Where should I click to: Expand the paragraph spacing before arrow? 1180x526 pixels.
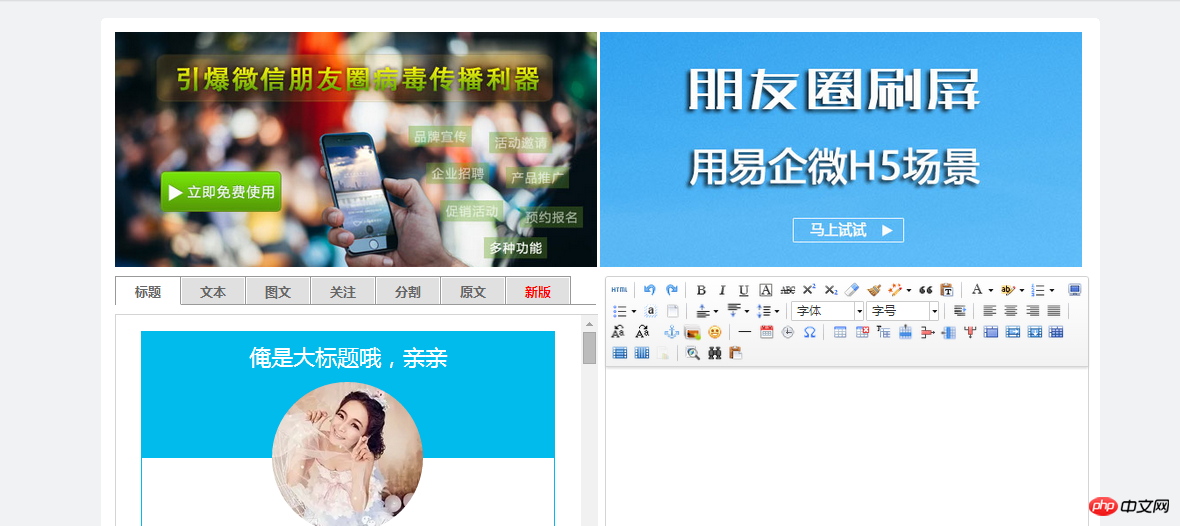click(x=716, y=311)
